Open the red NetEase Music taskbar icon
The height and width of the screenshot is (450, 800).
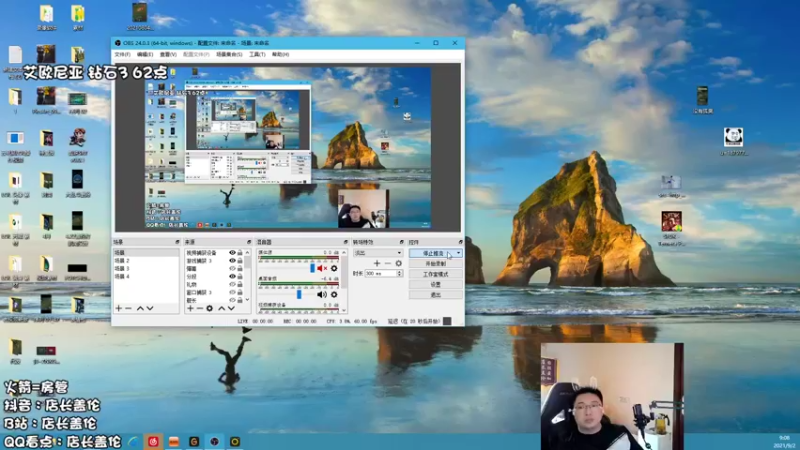153,442
